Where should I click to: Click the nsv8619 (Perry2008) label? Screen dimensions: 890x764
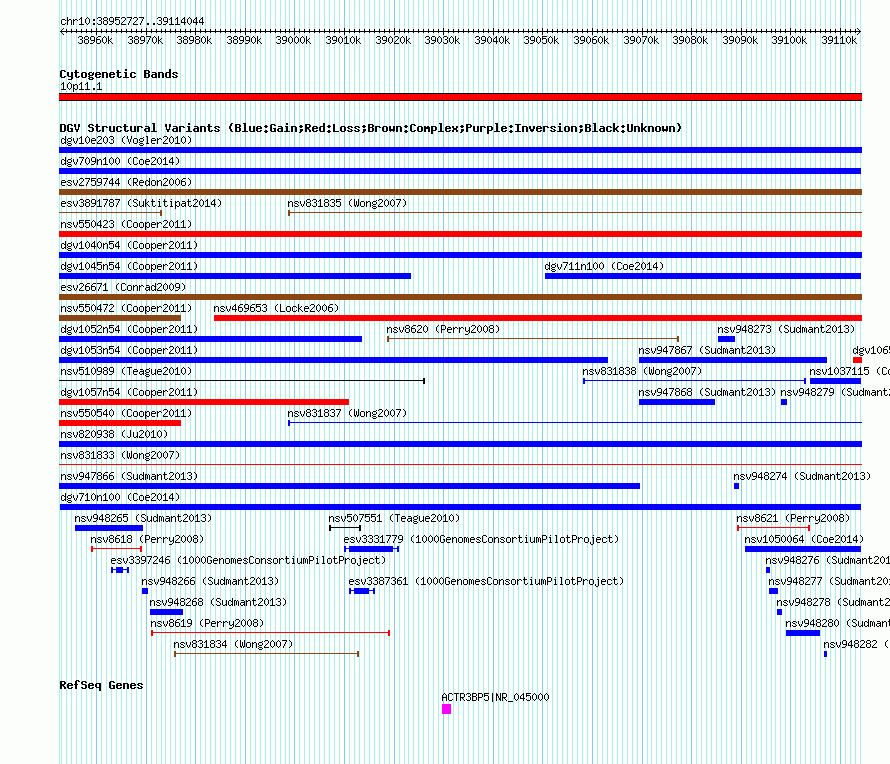pos(207,623)
